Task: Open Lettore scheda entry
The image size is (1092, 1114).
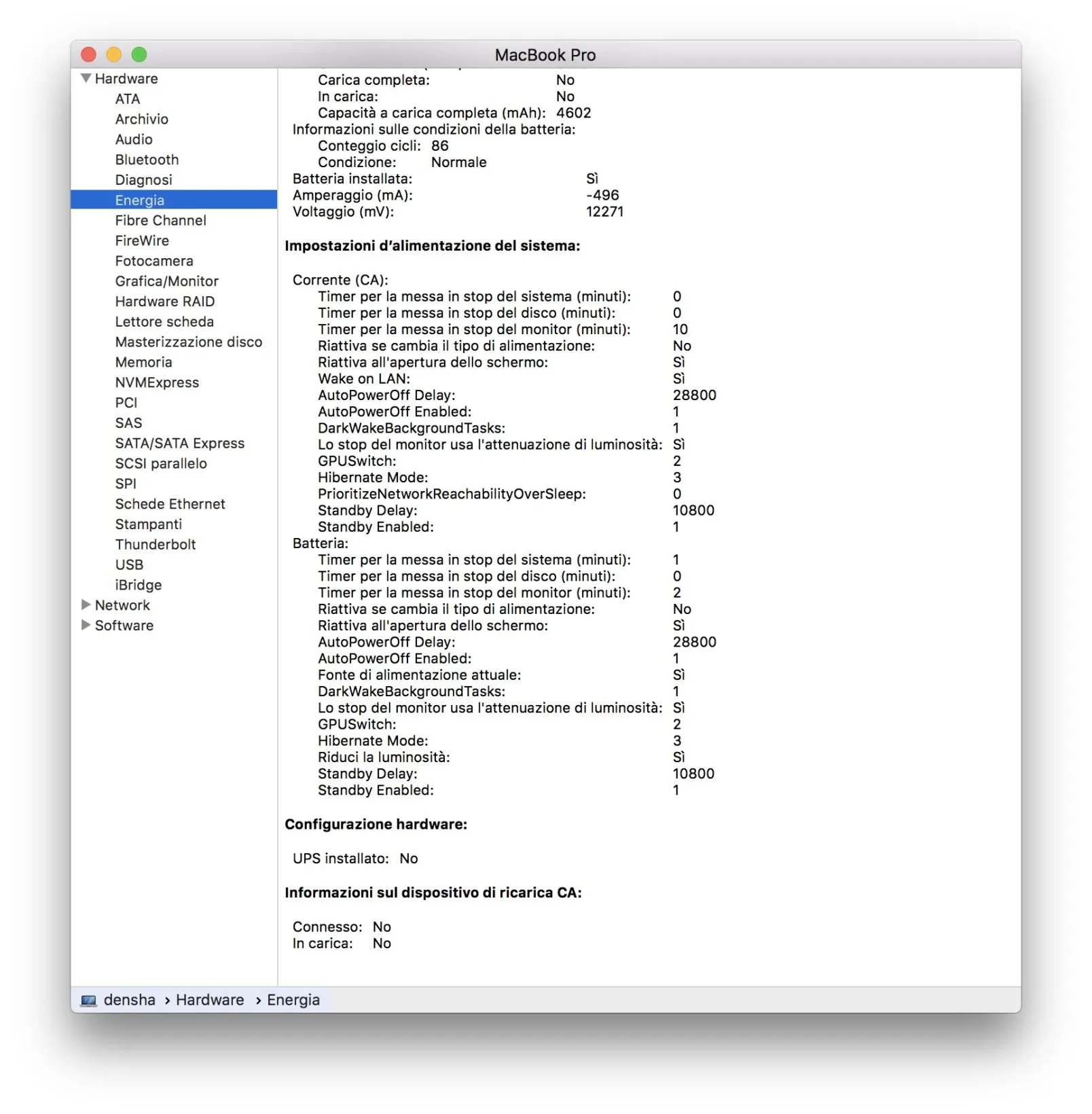Action: (164, 322)
